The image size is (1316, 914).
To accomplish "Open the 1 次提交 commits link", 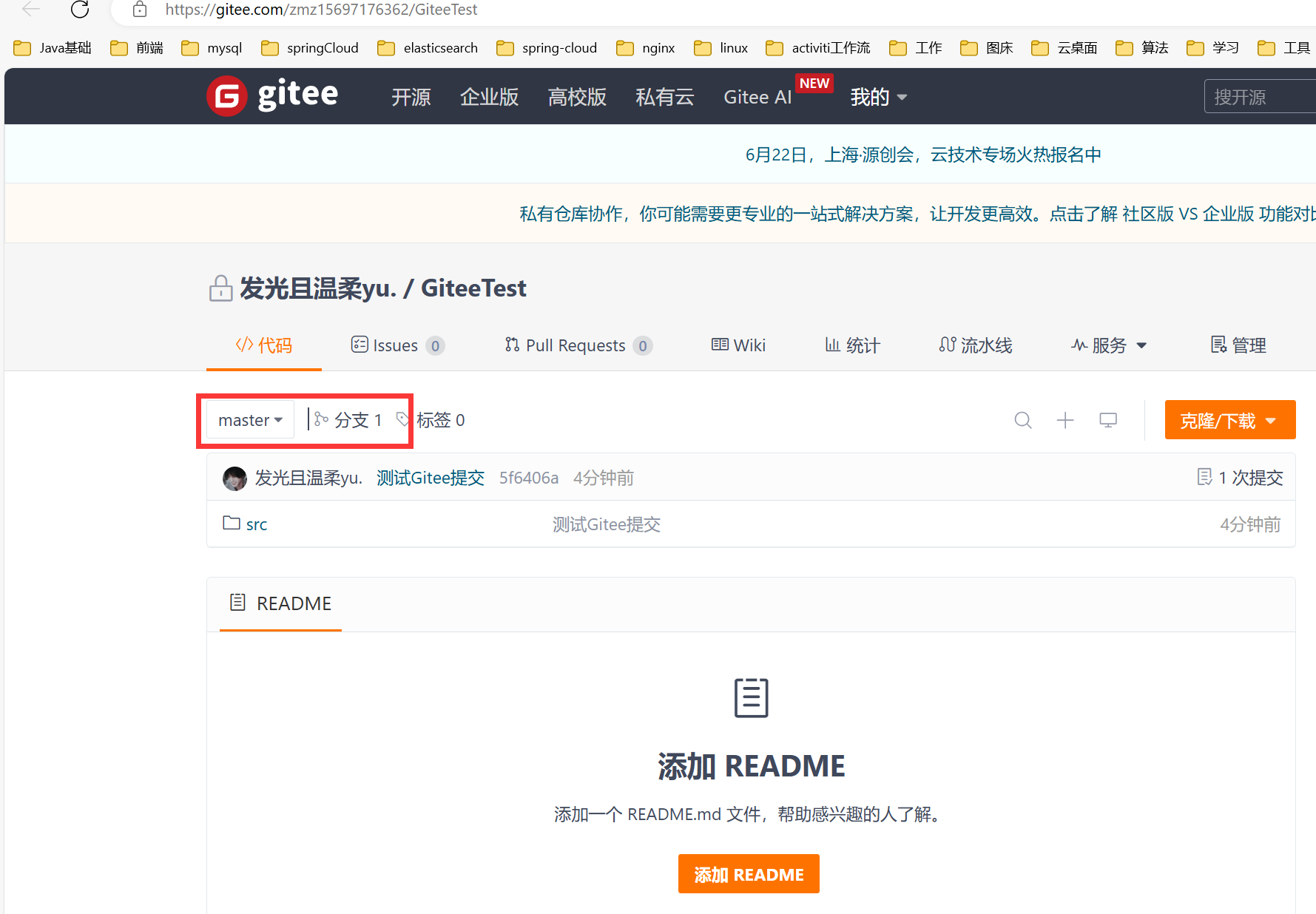I will click(x=1240, y=478).
